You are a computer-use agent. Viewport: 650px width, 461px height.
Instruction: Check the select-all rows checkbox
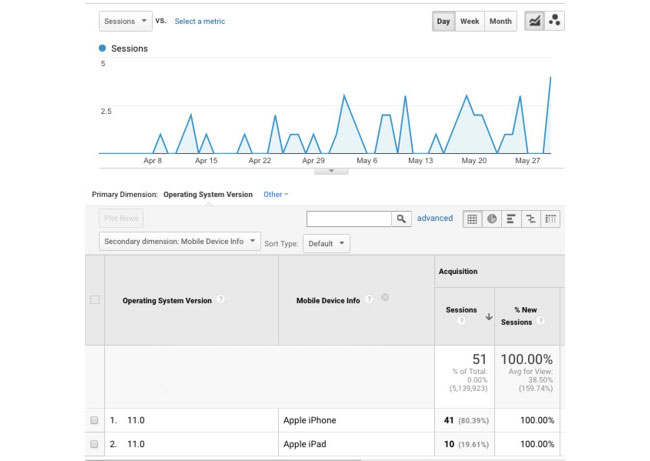(95, 300)
